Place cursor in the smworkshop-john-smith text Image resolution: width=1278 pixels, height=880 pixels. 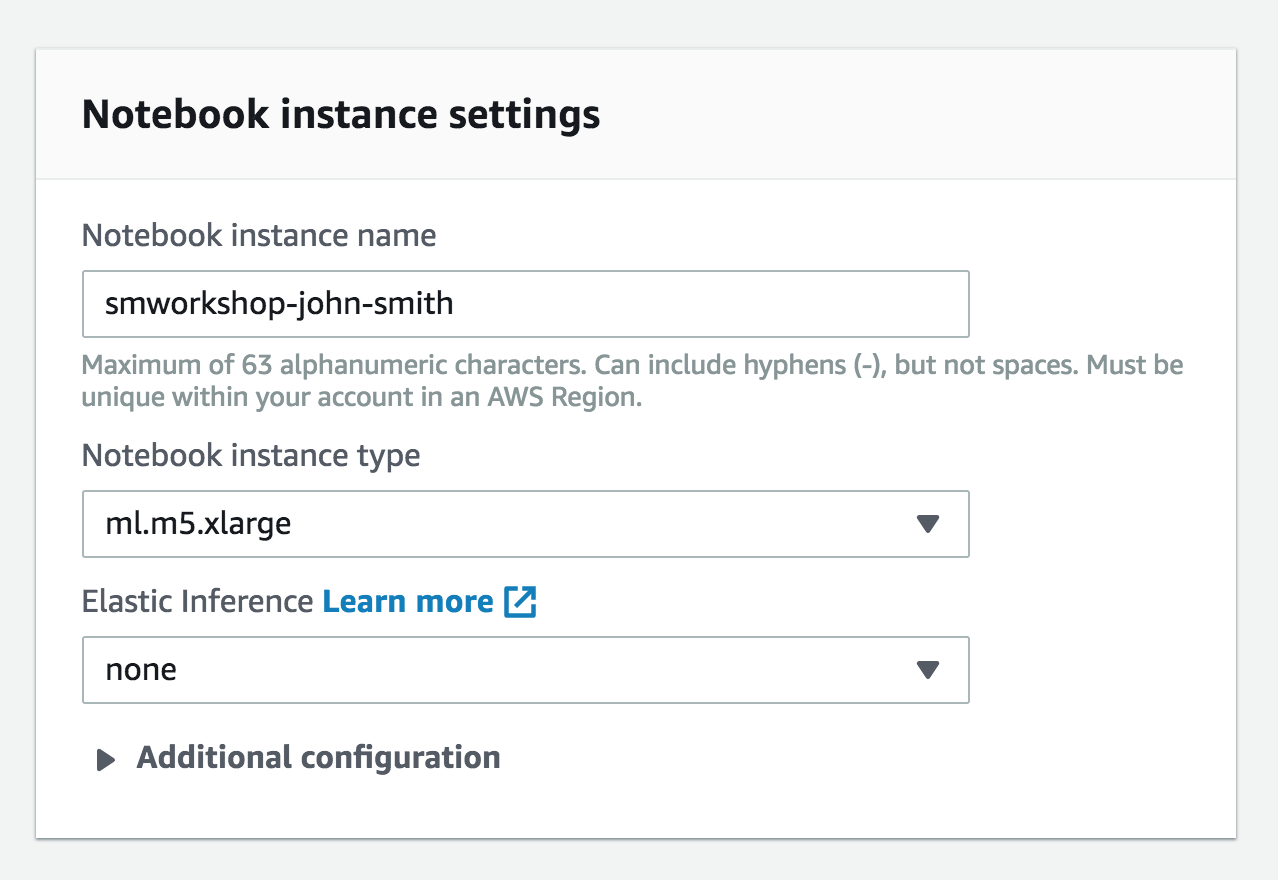point(279,303)
